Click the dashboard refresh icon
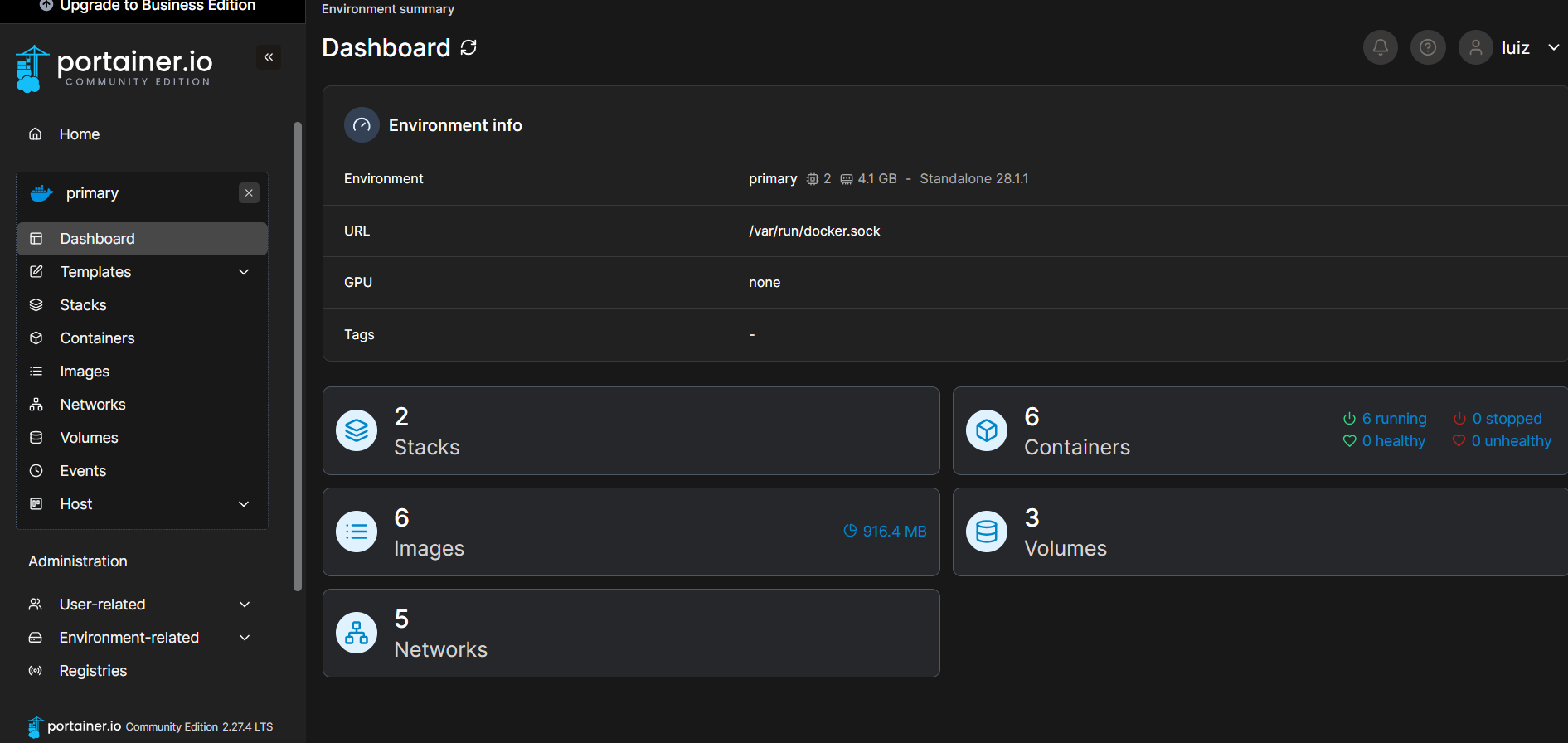 click(x=468, y=47)
